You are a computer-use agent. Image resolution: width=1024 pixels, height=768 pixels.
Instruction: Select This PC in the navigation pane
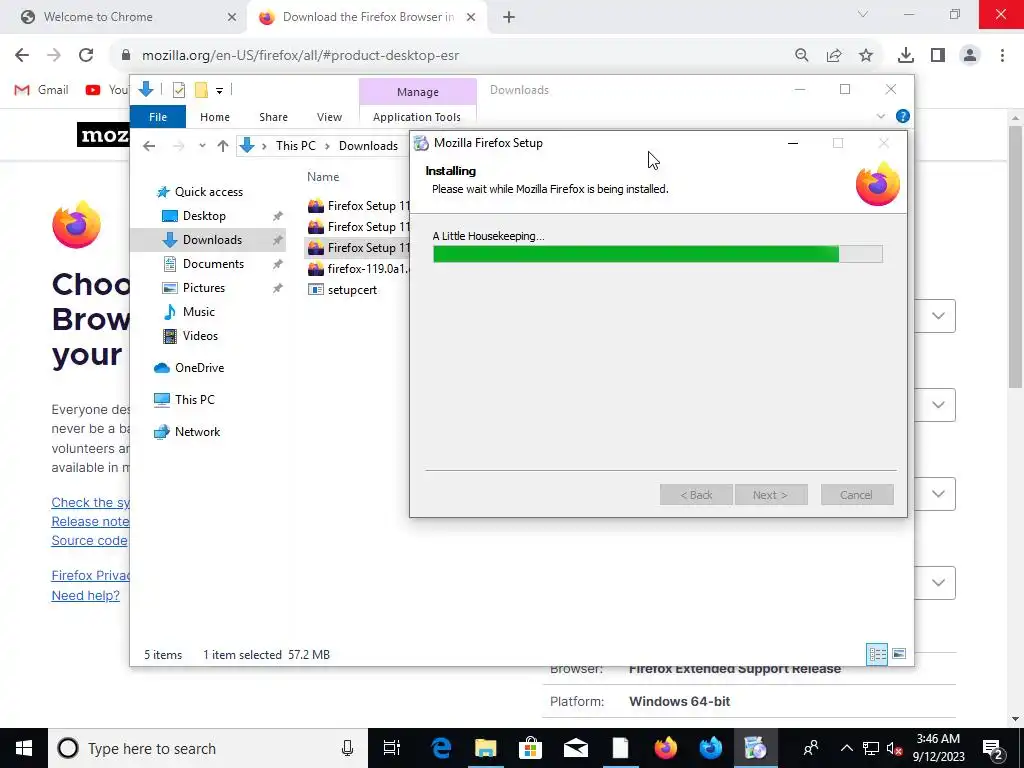[x=194, y=400]
